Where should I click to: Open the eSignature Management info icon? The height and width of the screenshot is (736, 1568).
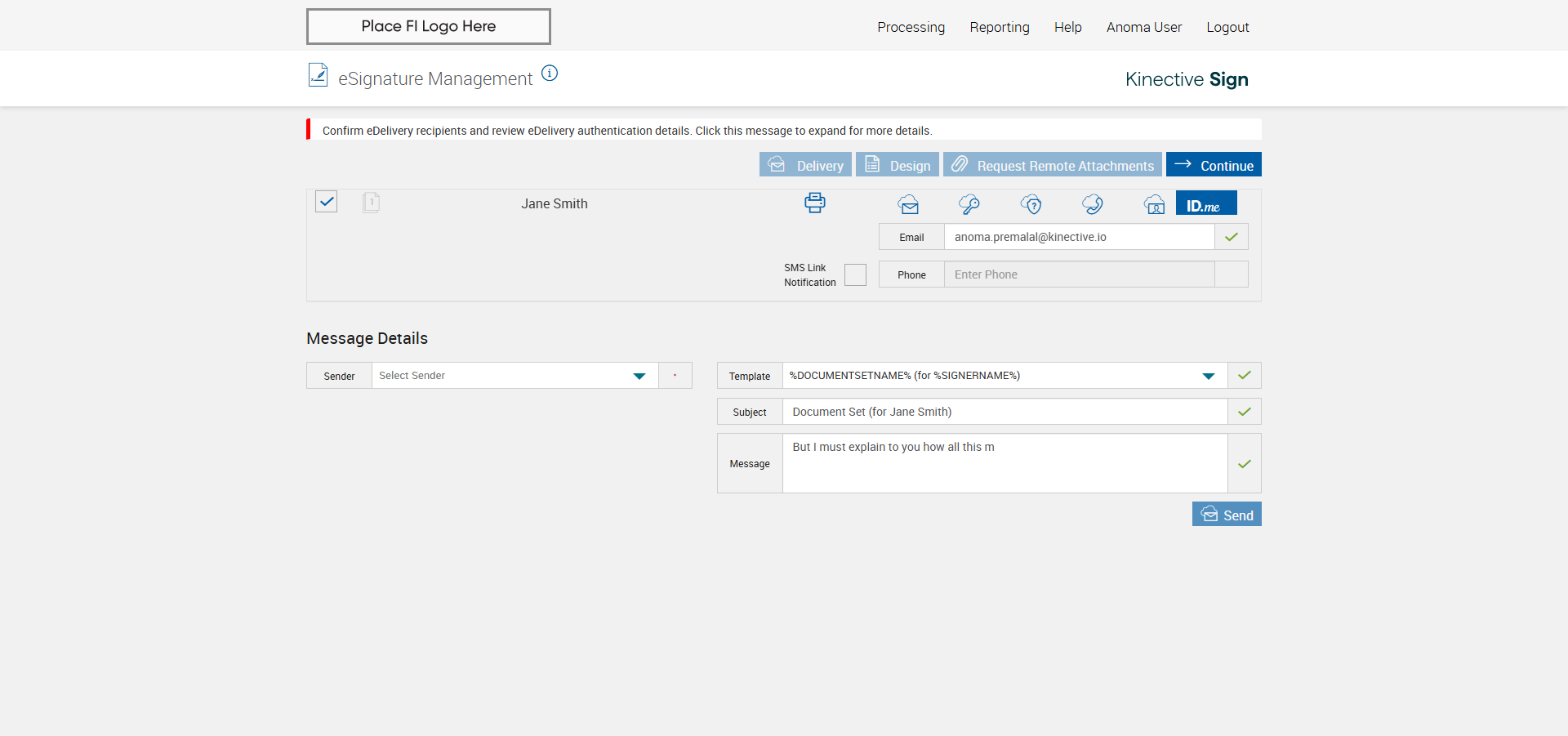point(550,74)
